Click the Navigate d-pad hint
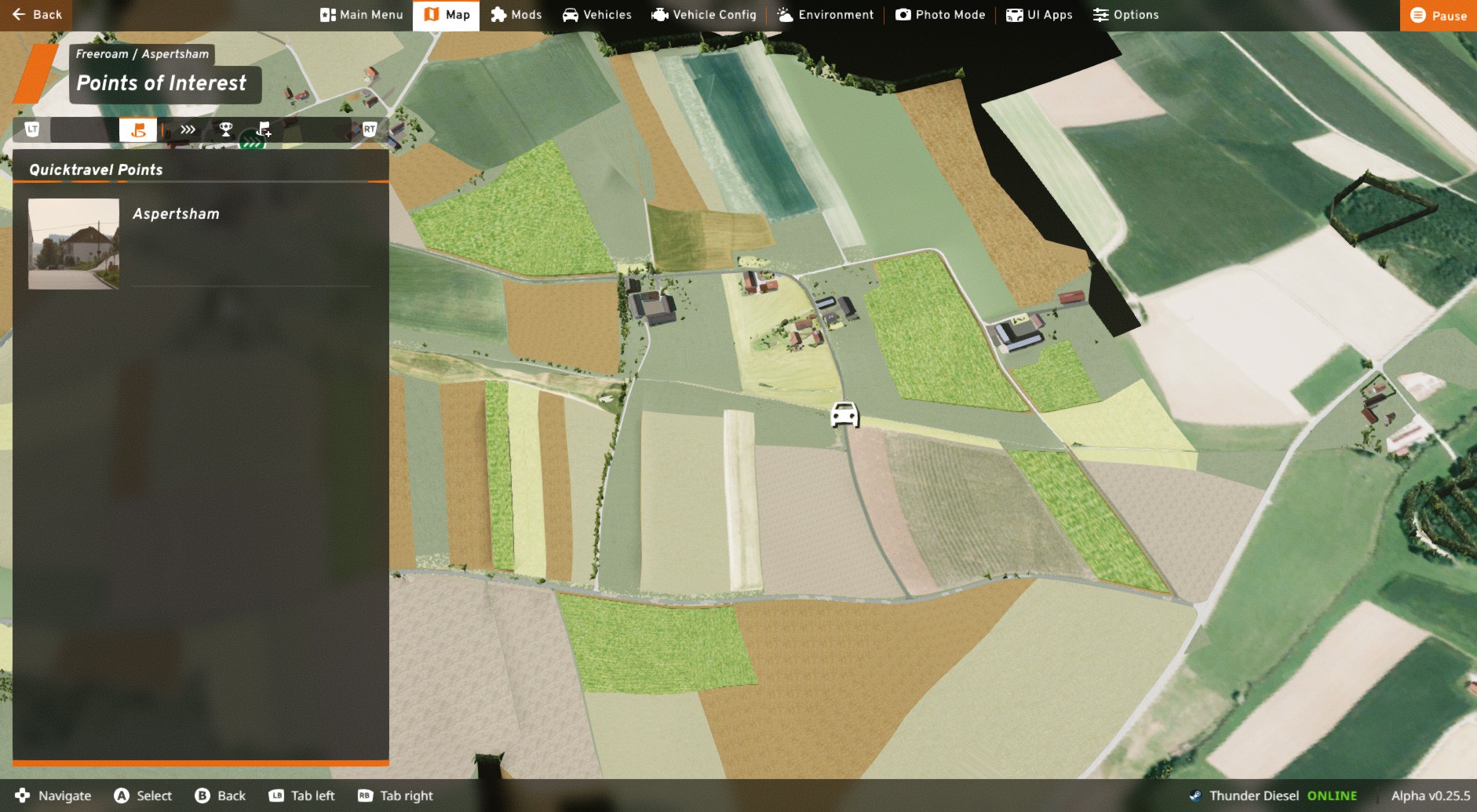Viewport: 1477px width, 812px height. point(53,796)
